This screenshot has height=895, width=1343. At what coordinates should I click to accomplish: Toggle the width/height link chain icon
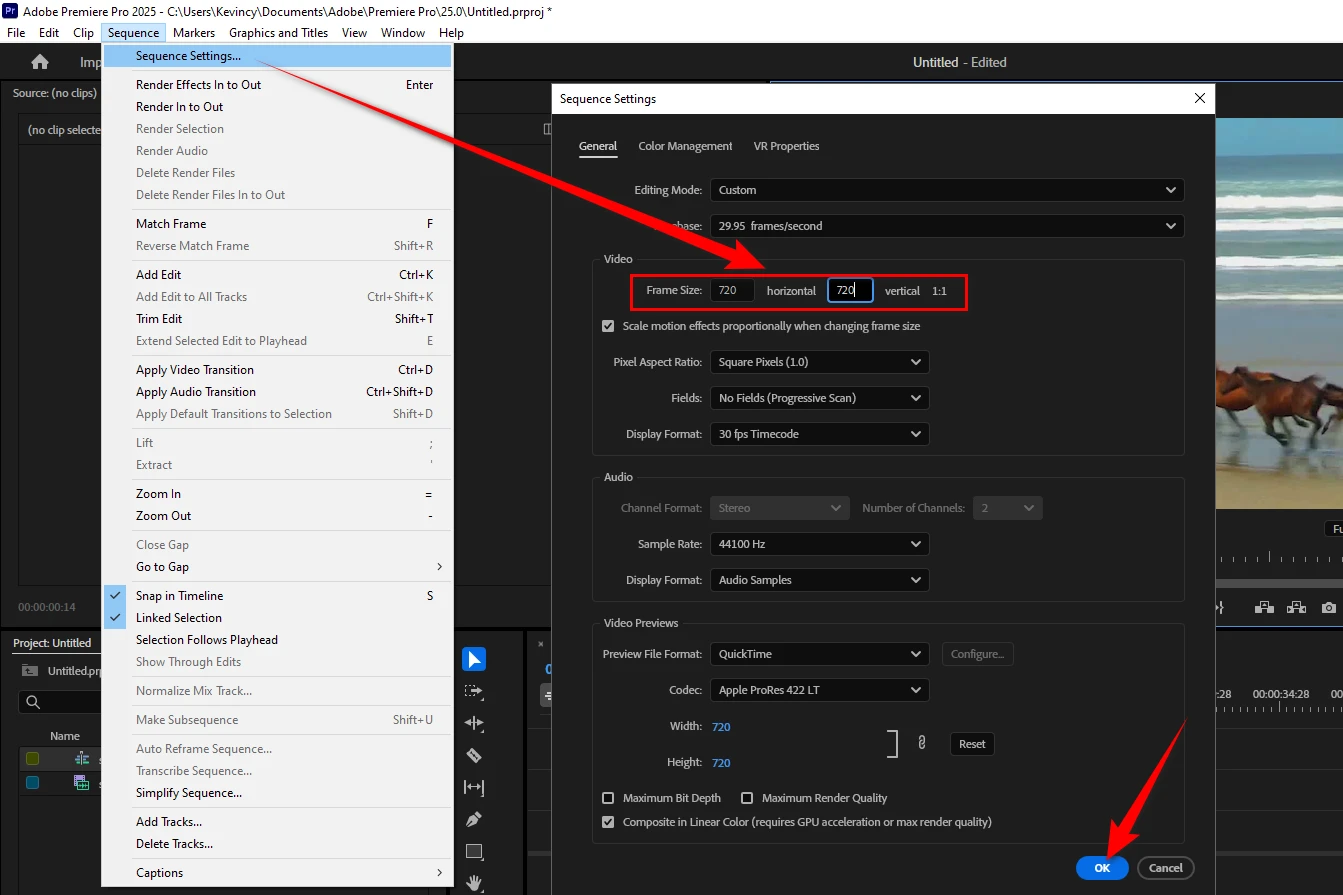pos(922,743)
